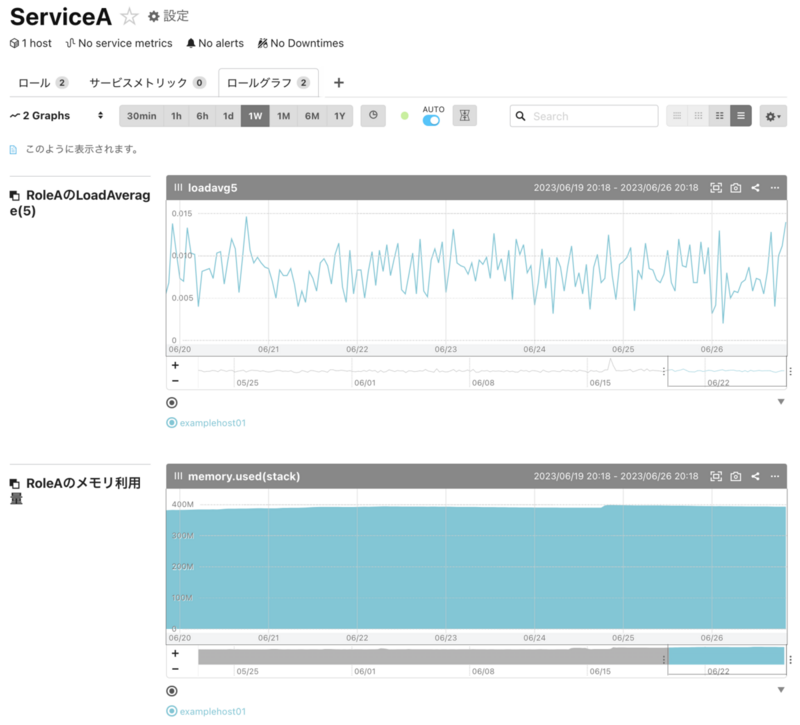The height and width of the screenshot is (725, 800).
Task: Zoom out on memory.used timeline
Action: click(175, 669)
